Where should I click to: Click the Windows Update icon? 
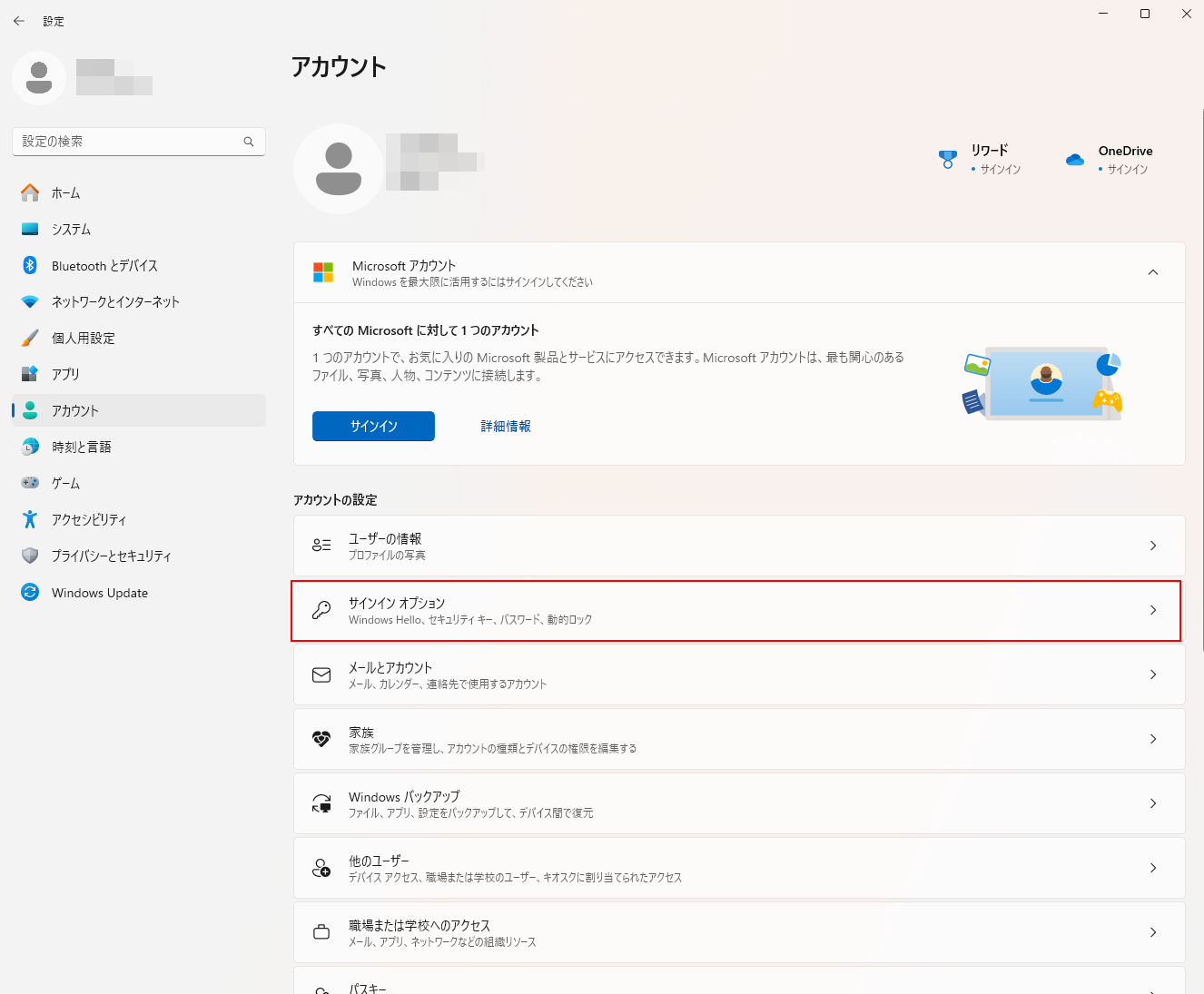point(30,593)
